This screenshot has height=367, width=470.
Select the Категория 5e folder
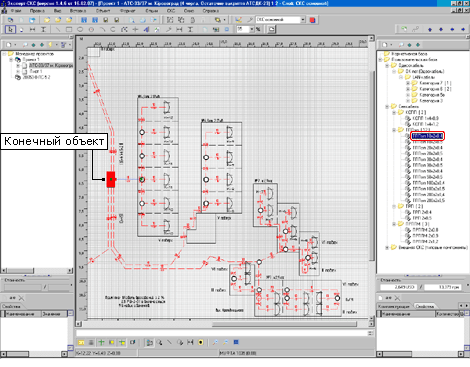(x=432, y=95)
